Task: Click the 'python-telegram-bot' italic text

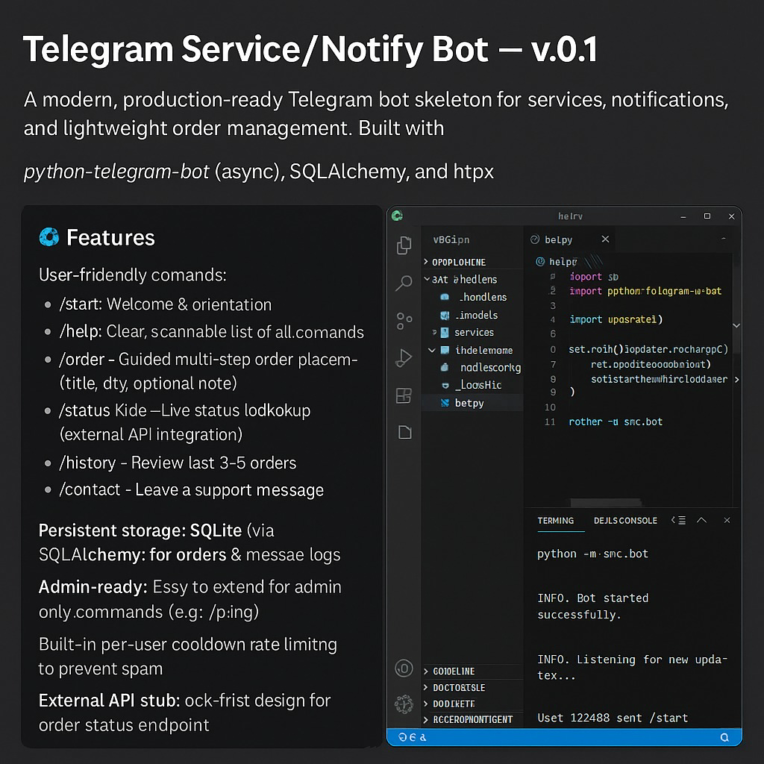Action: pos(116,172)
